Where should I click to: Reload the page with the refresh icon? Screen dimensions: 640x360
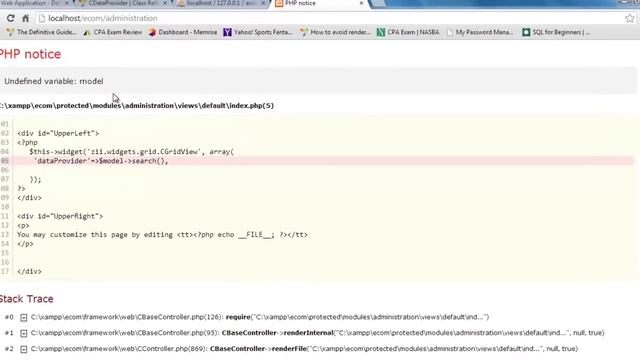(11, 18)
